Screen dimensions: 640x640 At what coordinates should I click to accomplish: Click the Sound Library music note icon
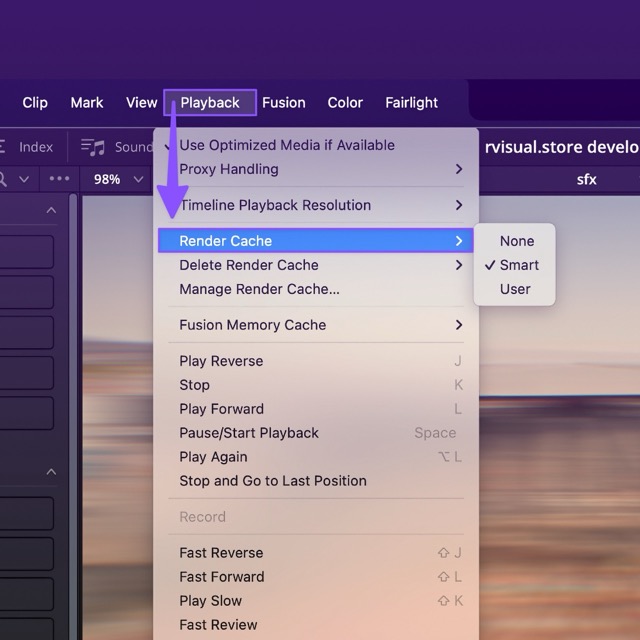[x=93, y=147]
